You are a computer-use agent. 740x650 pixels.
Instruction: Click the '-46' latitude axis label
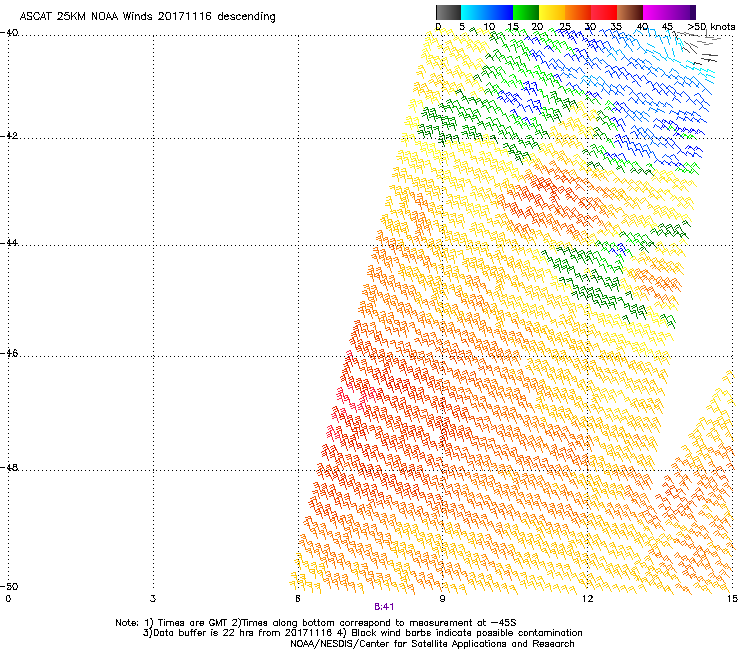pos(9,354)
